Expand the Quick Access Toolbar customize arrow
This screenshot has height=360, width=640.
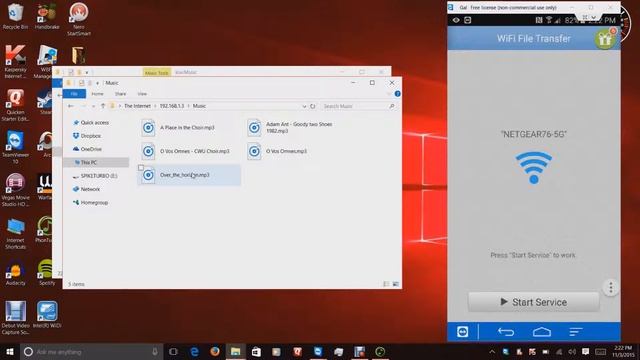coord(97,83)
